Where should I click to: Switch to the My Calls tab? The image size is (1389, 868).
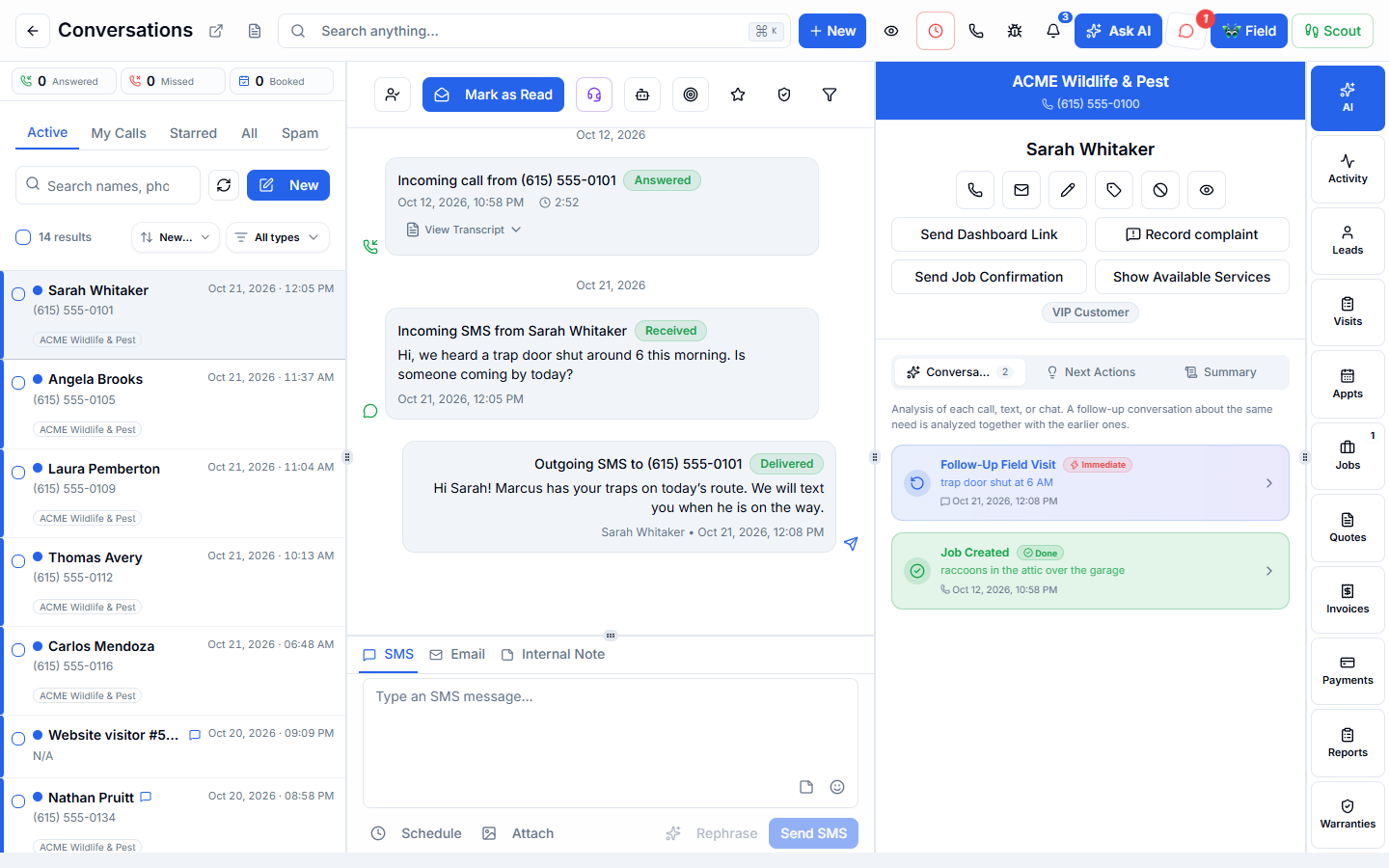coord(119,133)
